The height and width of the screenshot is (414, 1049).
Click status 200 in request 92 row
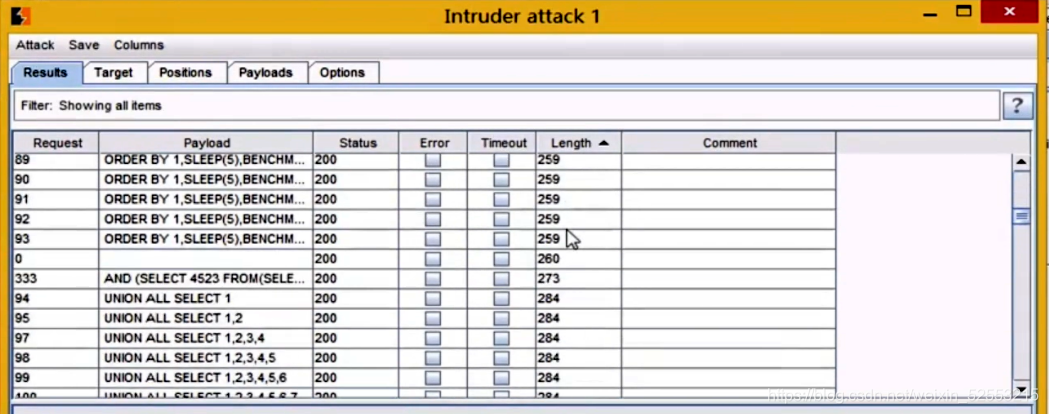pos(326,219)
